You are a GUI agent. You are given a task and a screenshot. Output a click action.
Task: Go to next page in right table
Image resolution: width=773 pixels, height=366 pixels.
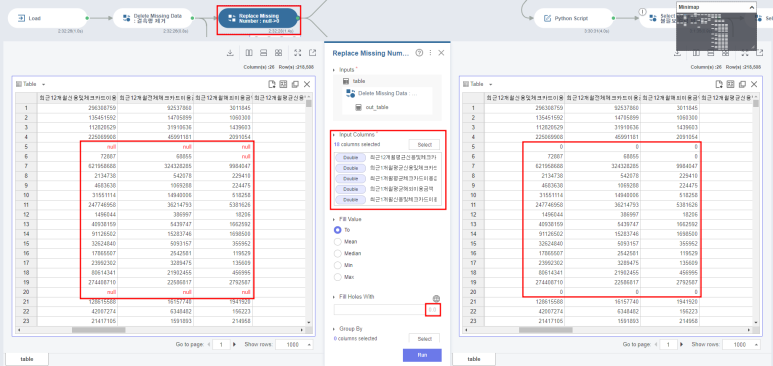point(681,345)
